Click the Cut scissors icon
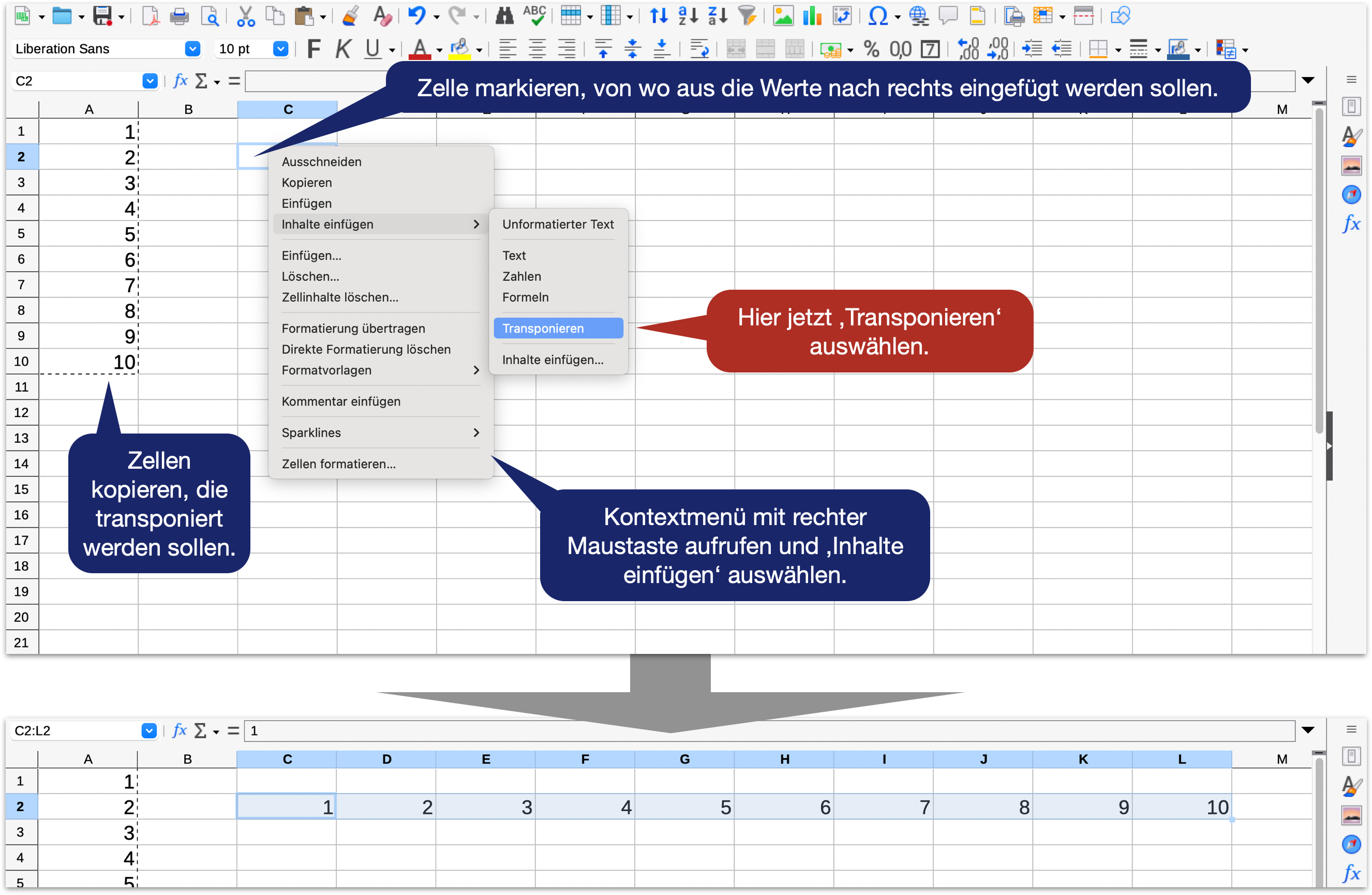1372x895 pixels. pyautogui.click(x=246, y=16)
